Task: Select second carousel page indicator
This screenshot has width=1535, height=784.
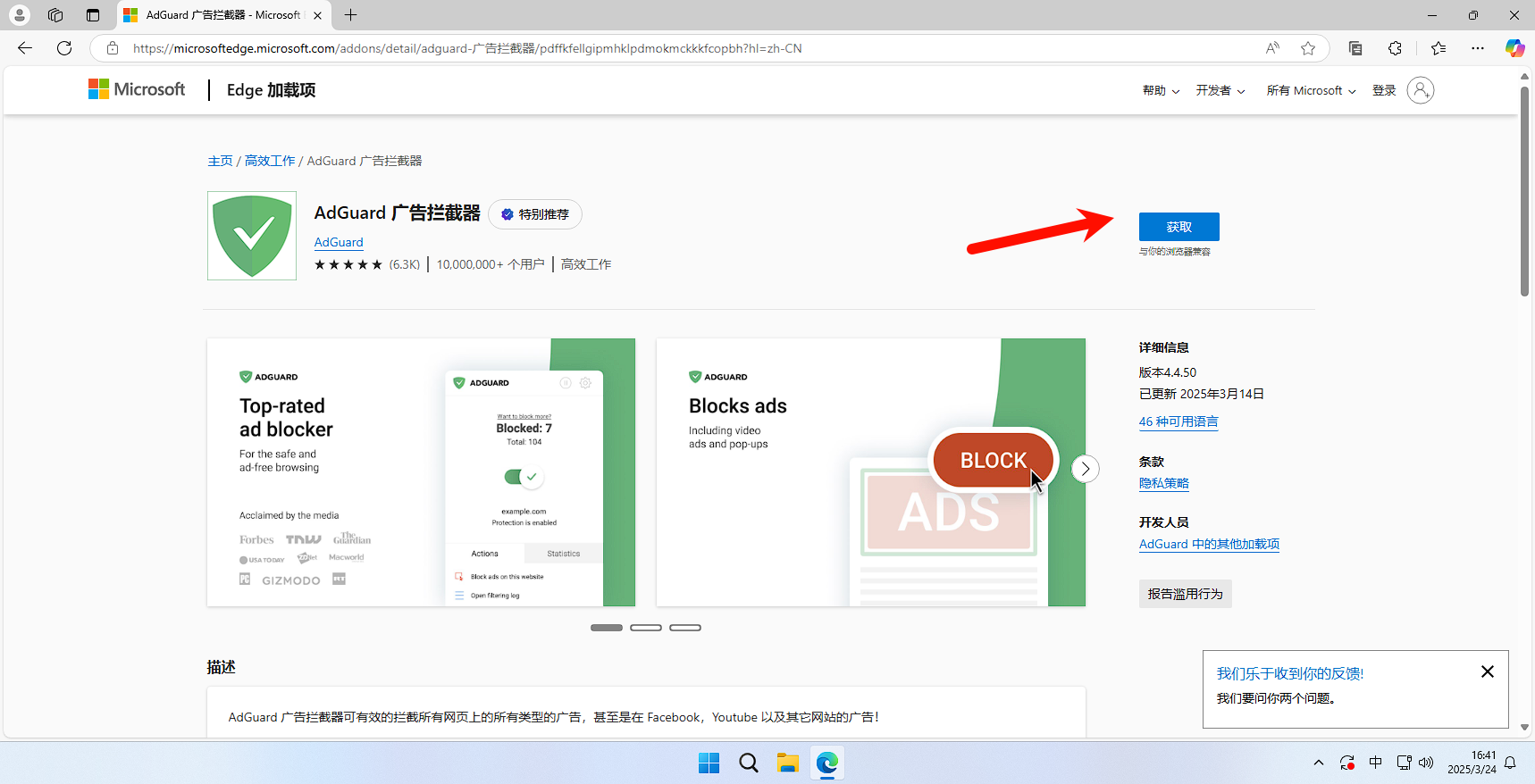Action: tap(646, 628)
